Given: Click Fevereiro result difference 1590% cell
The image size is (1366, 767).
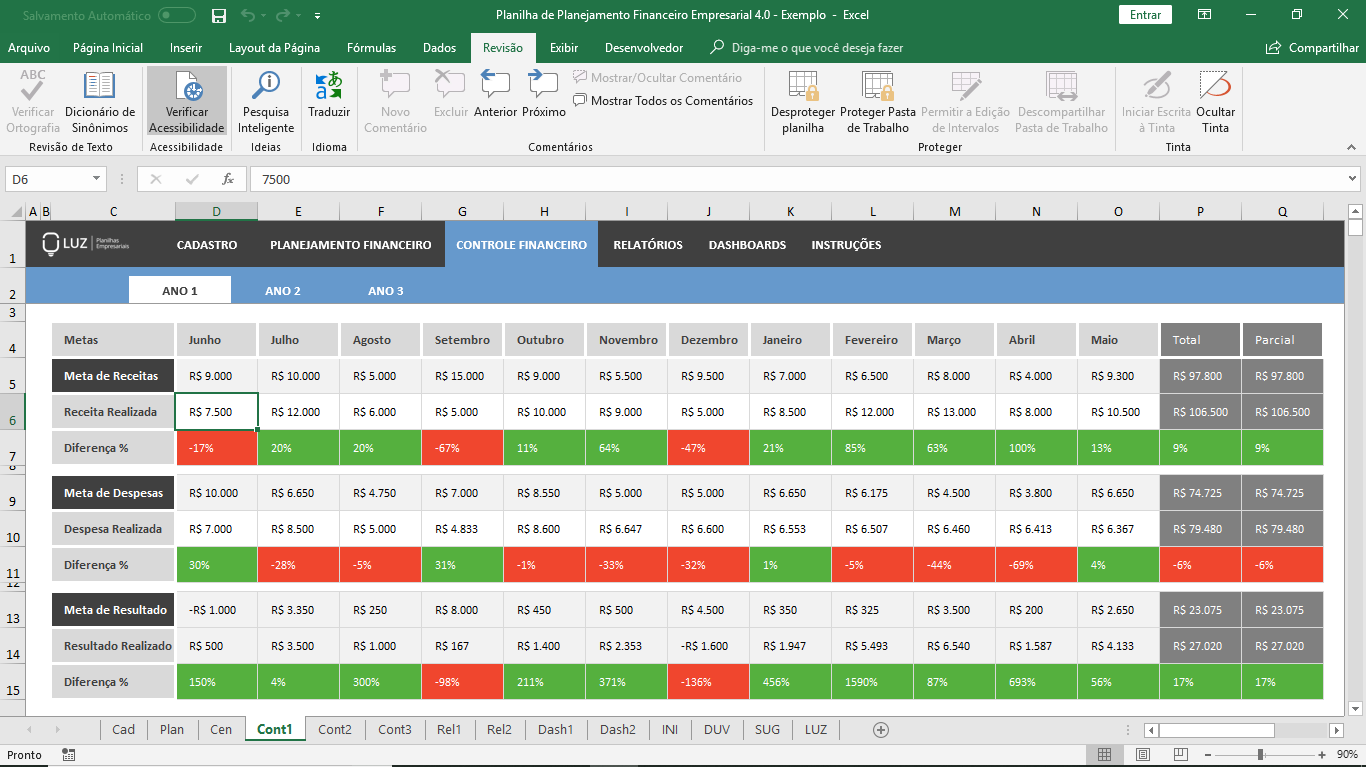Looking at the screenshot, I should coord(873,682).
